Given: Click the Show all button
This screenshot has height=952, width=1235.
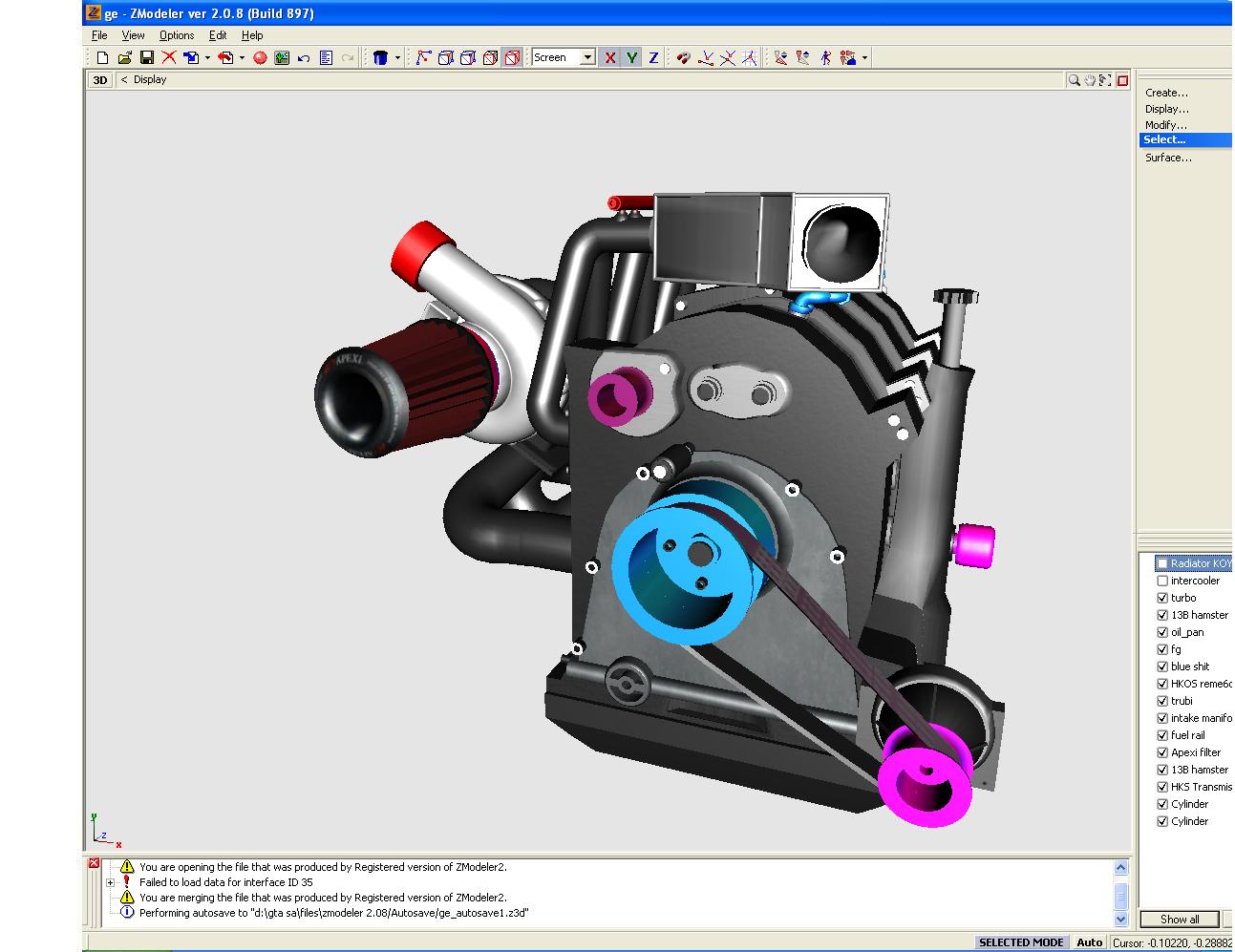Looking at the screenshot, I should 1180,920.
